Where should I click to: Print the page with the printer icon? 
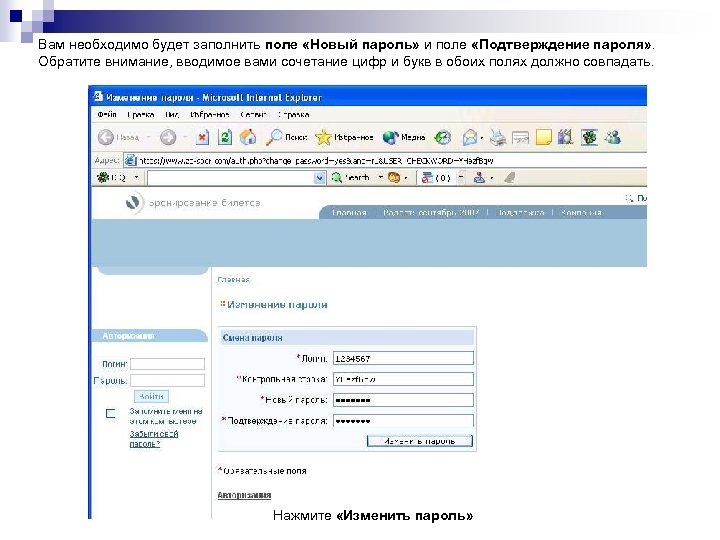pos(498,137)
